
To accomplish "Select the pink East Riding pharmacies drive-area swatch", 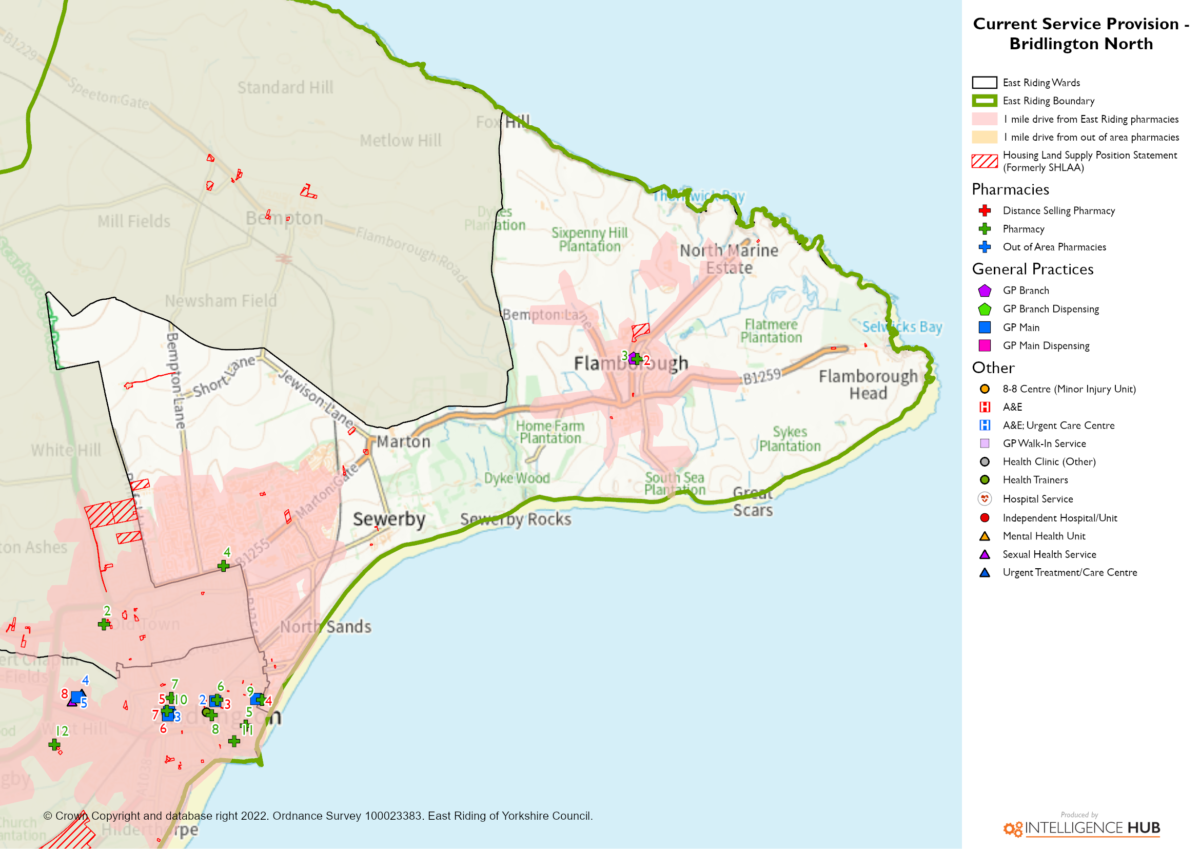I will coord(984,119).
